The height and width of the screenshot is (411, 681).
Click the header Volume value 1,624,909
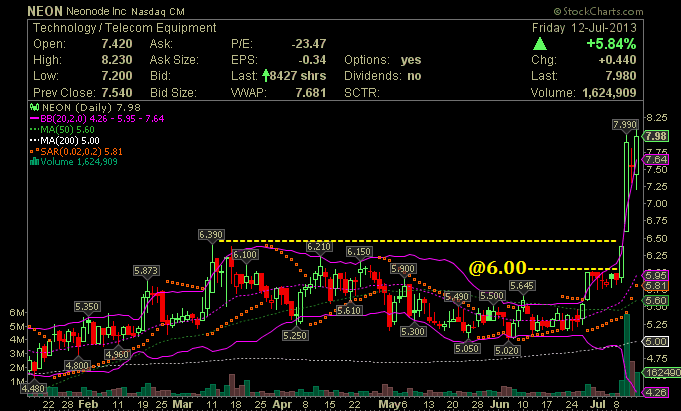tap(609, 93)
